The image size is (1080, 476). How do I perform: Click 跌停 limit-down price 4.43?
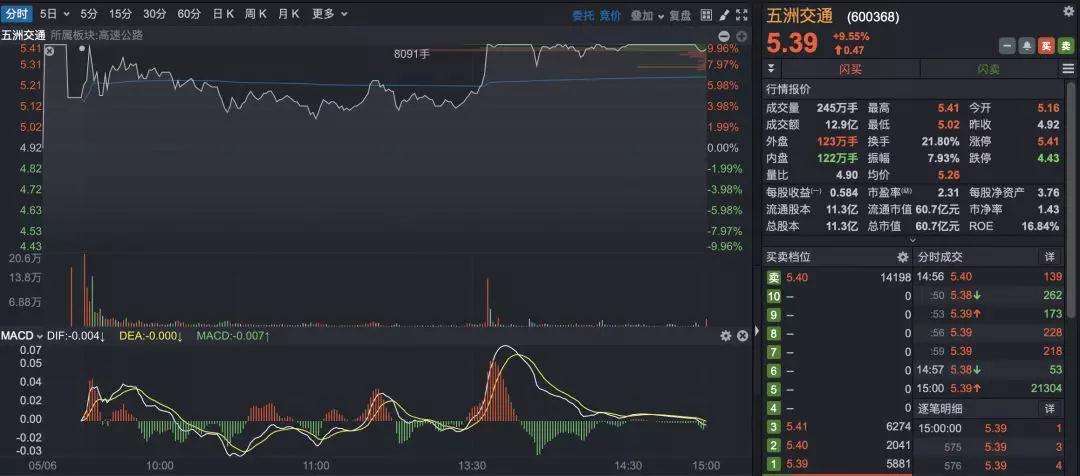coord(1048,158)
